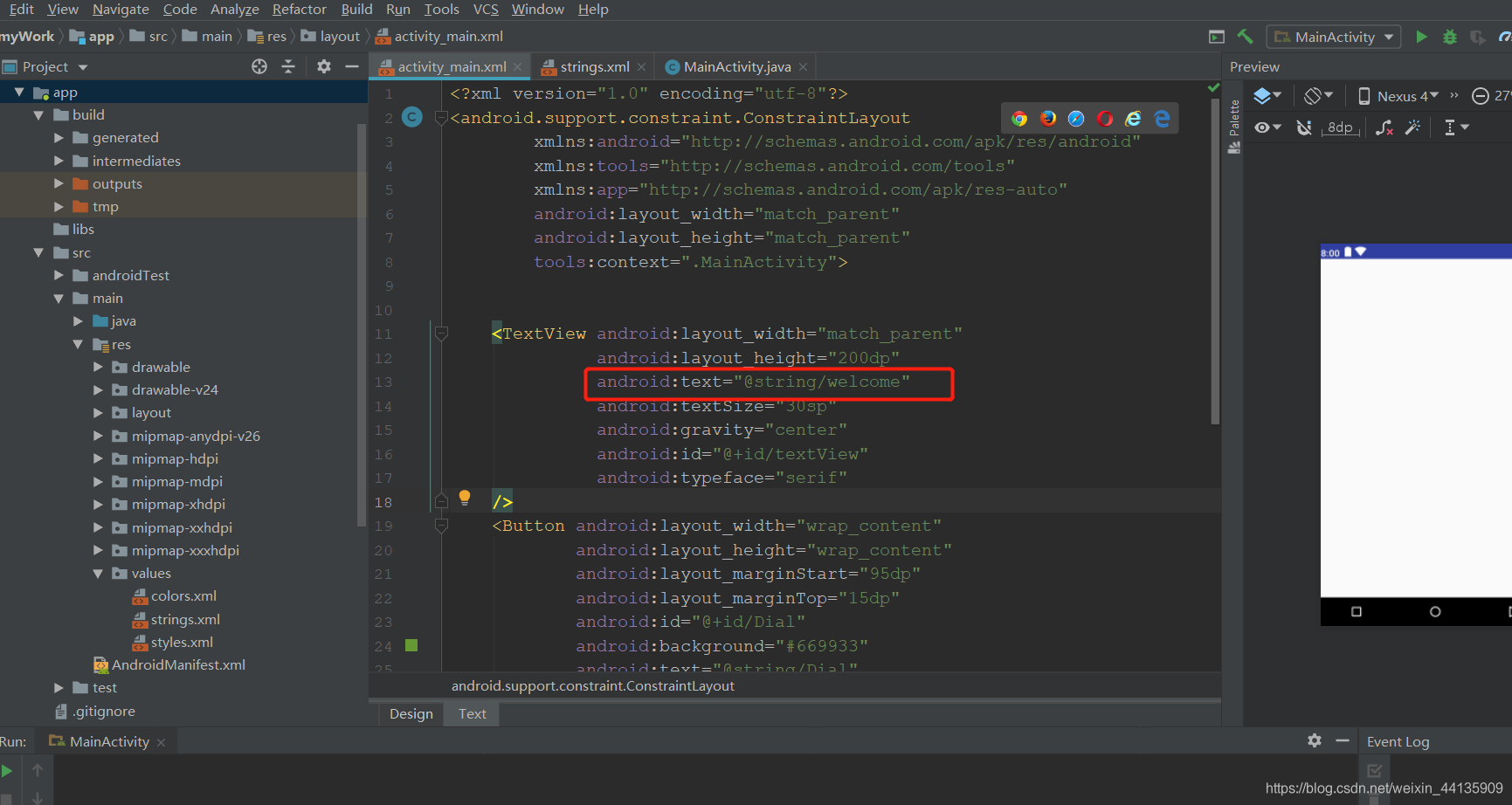Image resolution: width=1512 pixels, height=805 pixels.
Task: Open preview in Opera browser icon
Action: (1105, 119)
